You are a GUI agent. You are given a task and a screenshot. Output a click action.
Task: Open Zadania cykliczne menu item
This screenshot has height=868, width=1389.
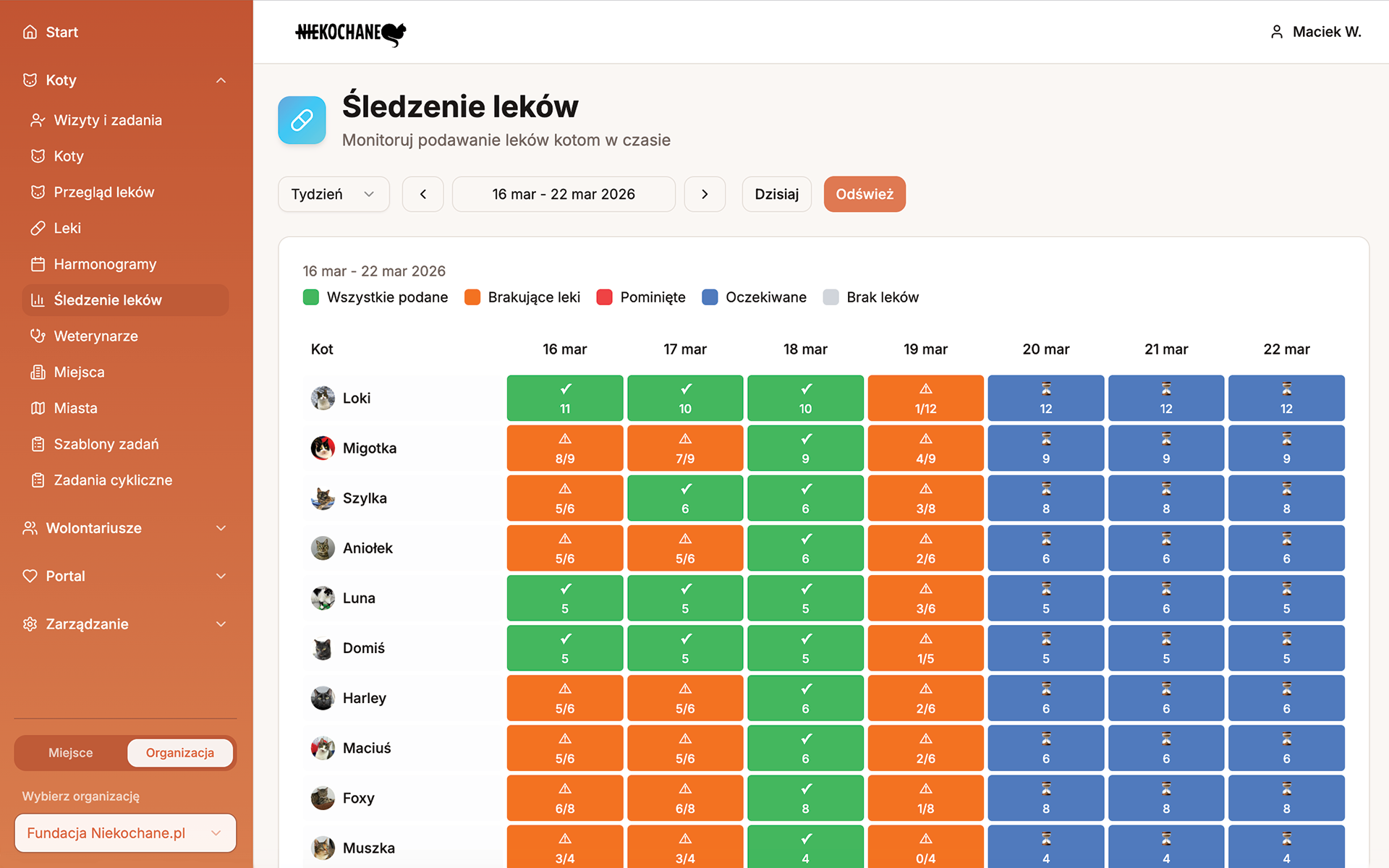click(x=113, y=480)
